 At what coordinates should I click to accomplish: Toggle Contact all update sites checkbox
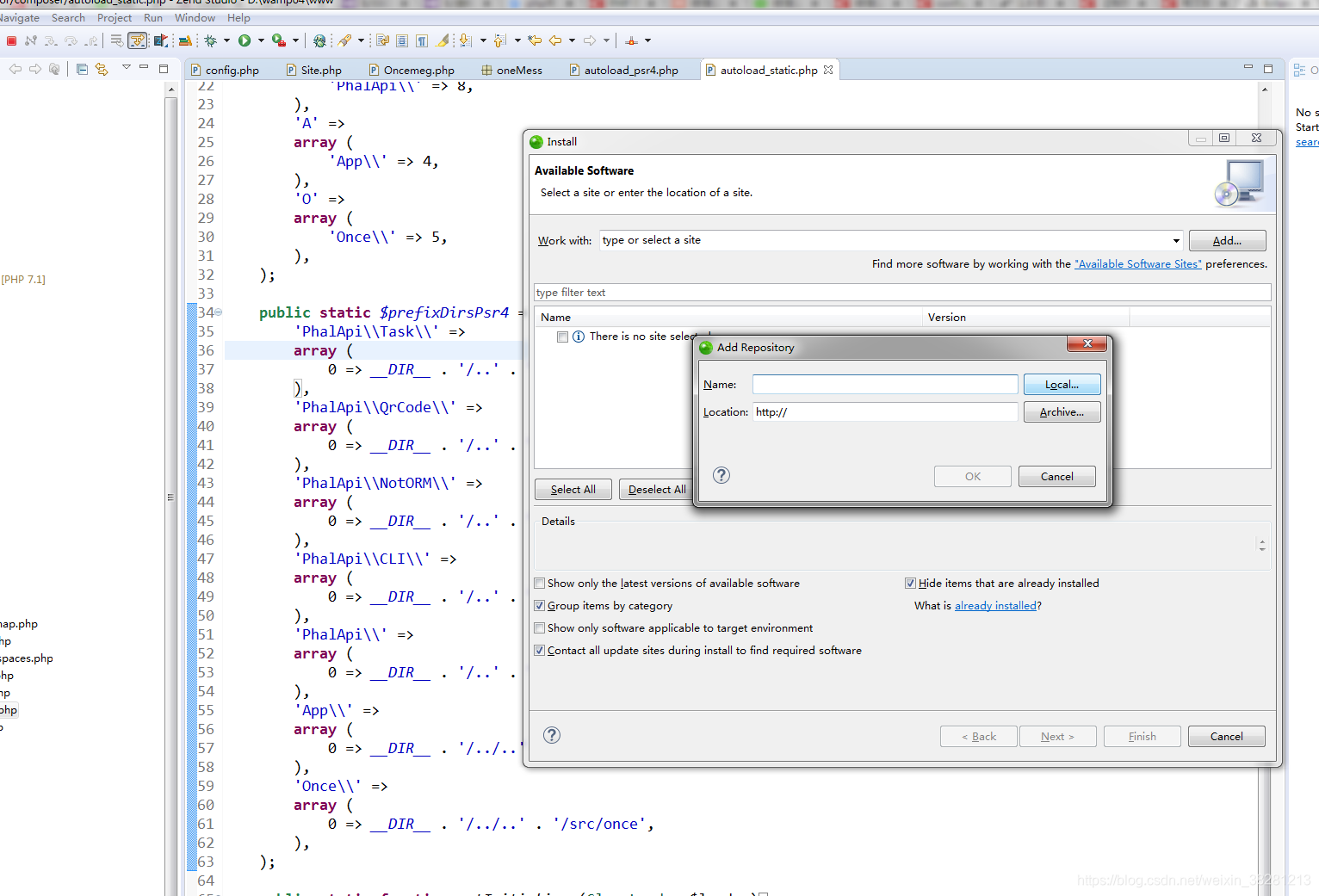[540, 651]
